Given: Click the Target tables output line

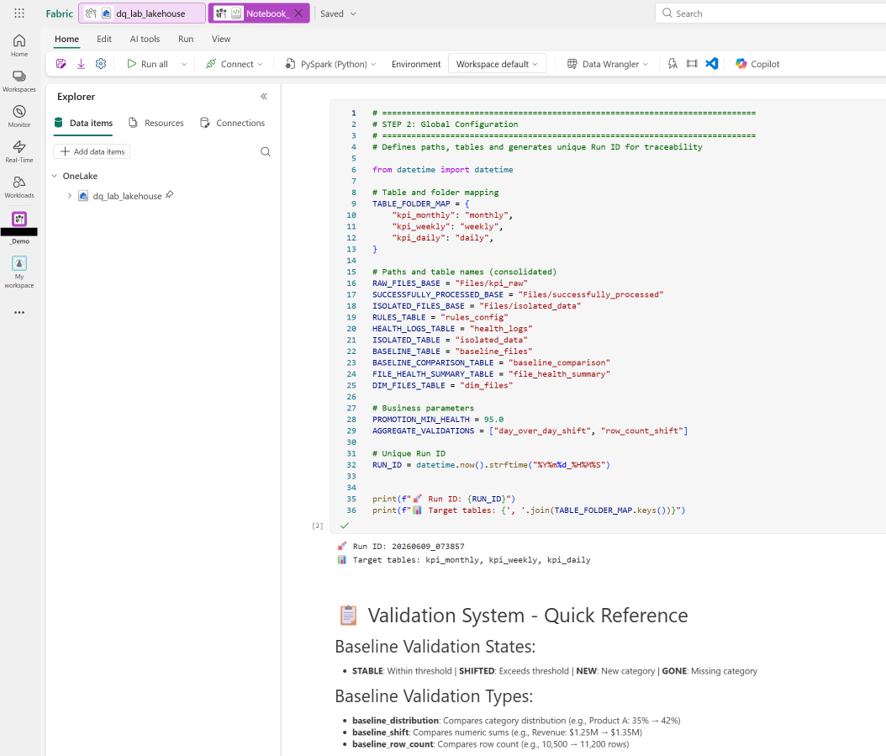Looking at the screenshot, I should coord(471,560).
